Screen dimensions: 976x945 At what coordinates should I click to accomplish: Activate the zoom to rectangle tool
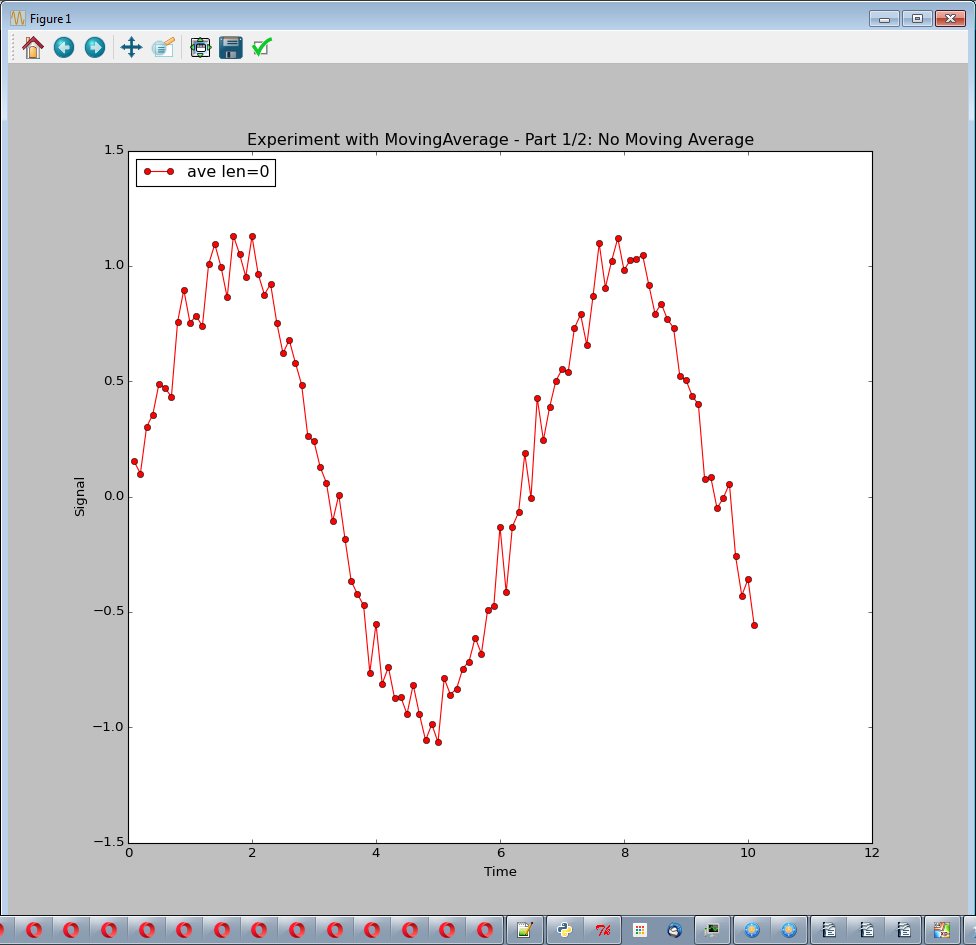[163, 47]
